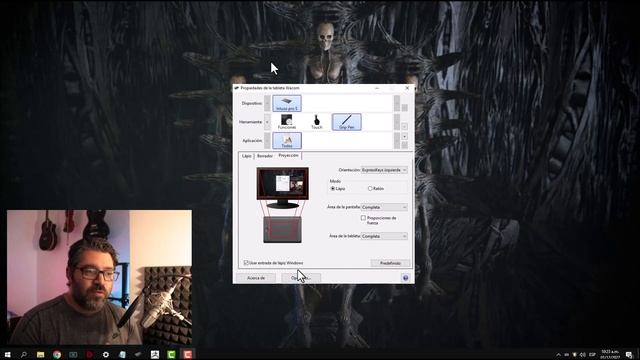The image size is (640, 360).
Task: Click the monitor mapping preview image
Action: [282, 187]
